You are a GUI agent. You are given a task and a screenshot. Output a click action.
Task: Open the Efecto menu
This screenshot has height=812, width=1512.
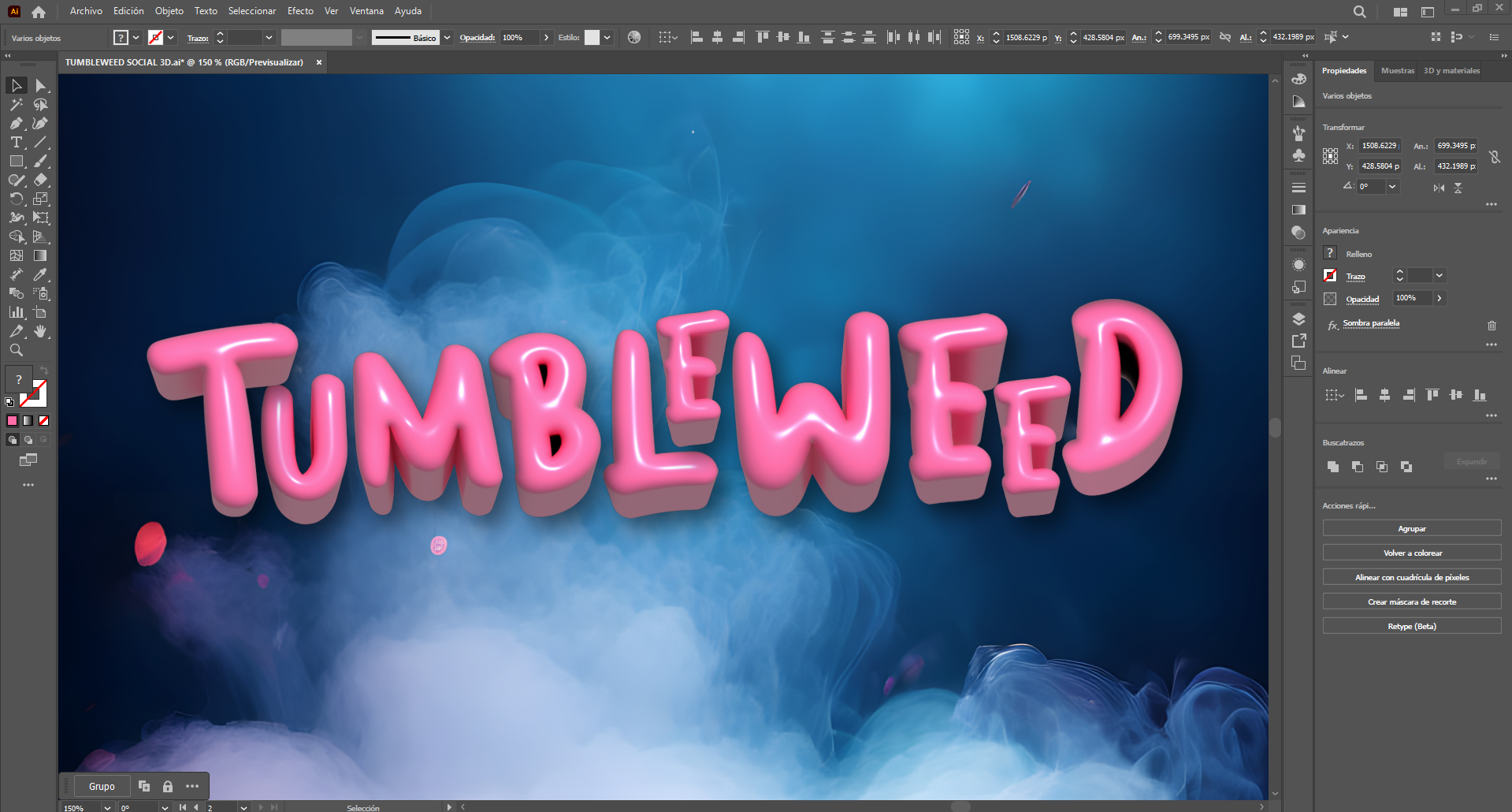300,11
